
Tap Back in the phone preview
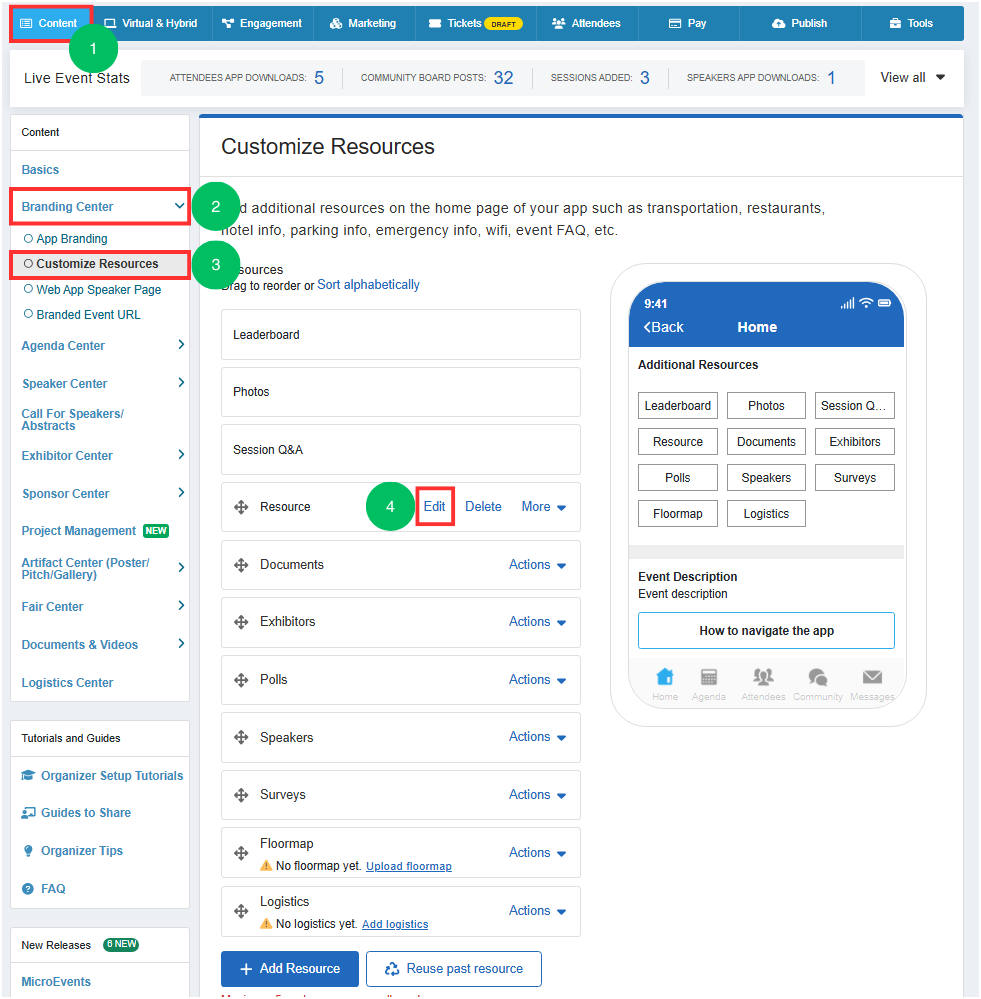coord(664,327)
